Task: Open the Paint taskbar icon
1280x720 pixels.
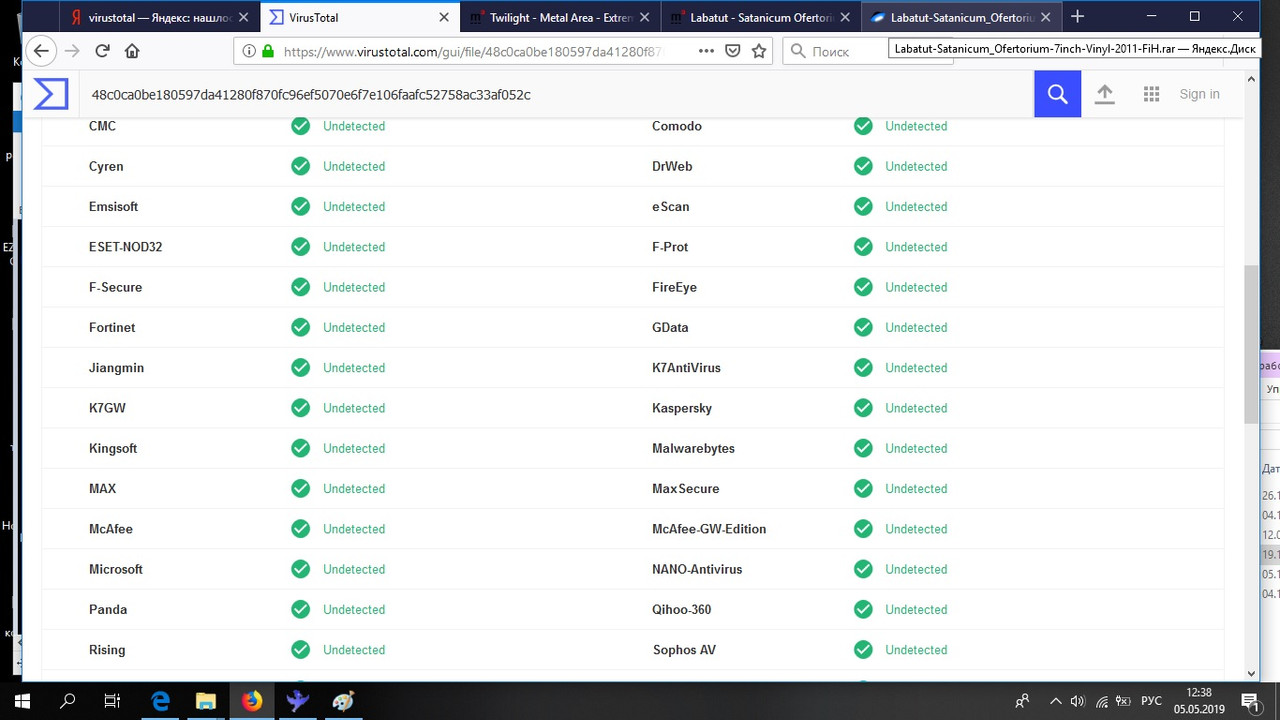Action: (342, 701)
